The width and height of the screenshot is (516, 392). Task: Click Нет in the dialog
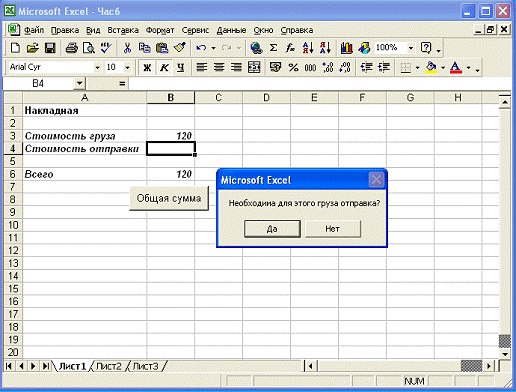click(x=333, y=229)
